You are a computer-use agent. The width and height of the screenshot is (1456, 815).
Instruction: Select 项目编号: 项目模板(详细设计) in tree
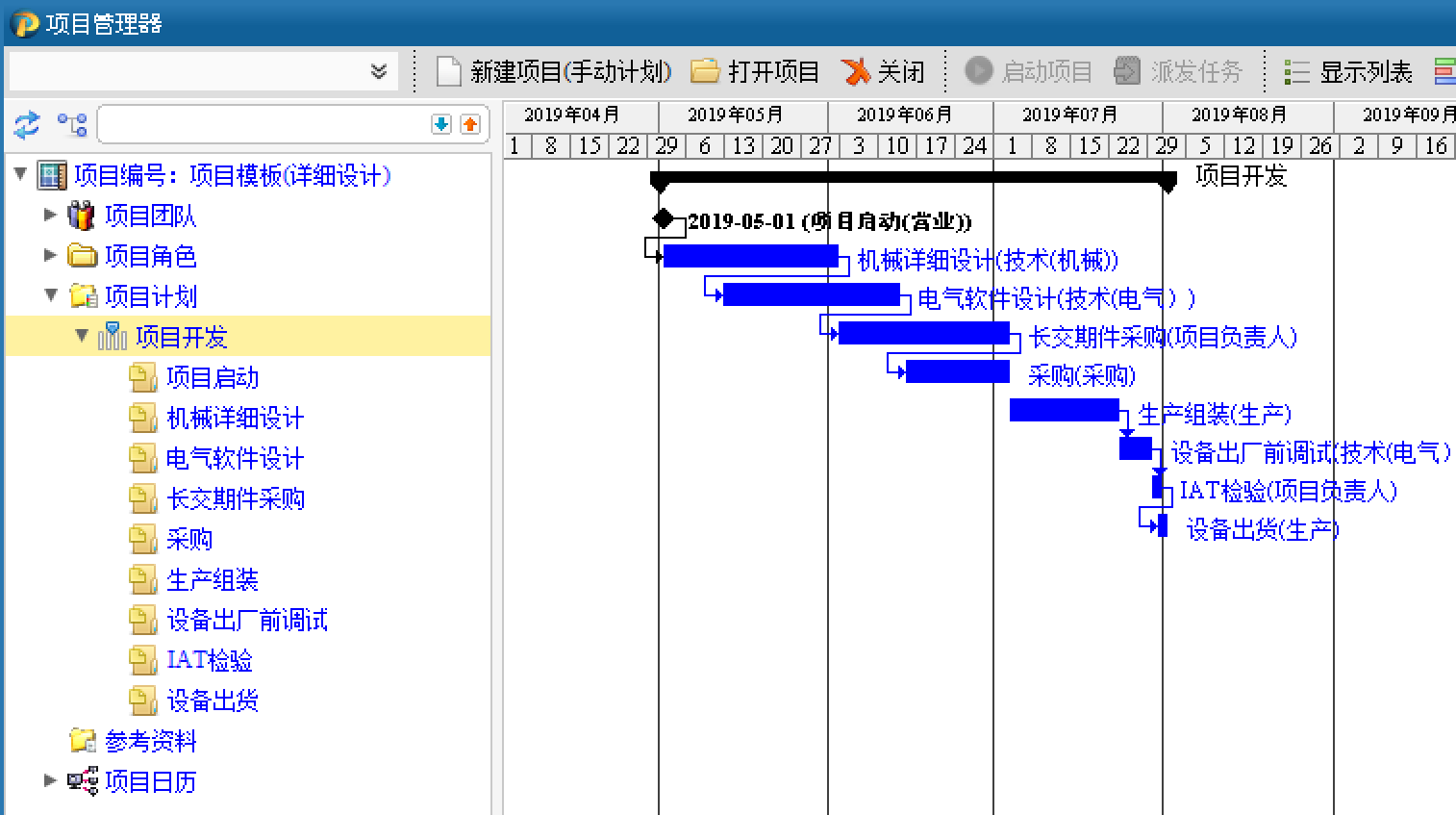pos(233,175)
